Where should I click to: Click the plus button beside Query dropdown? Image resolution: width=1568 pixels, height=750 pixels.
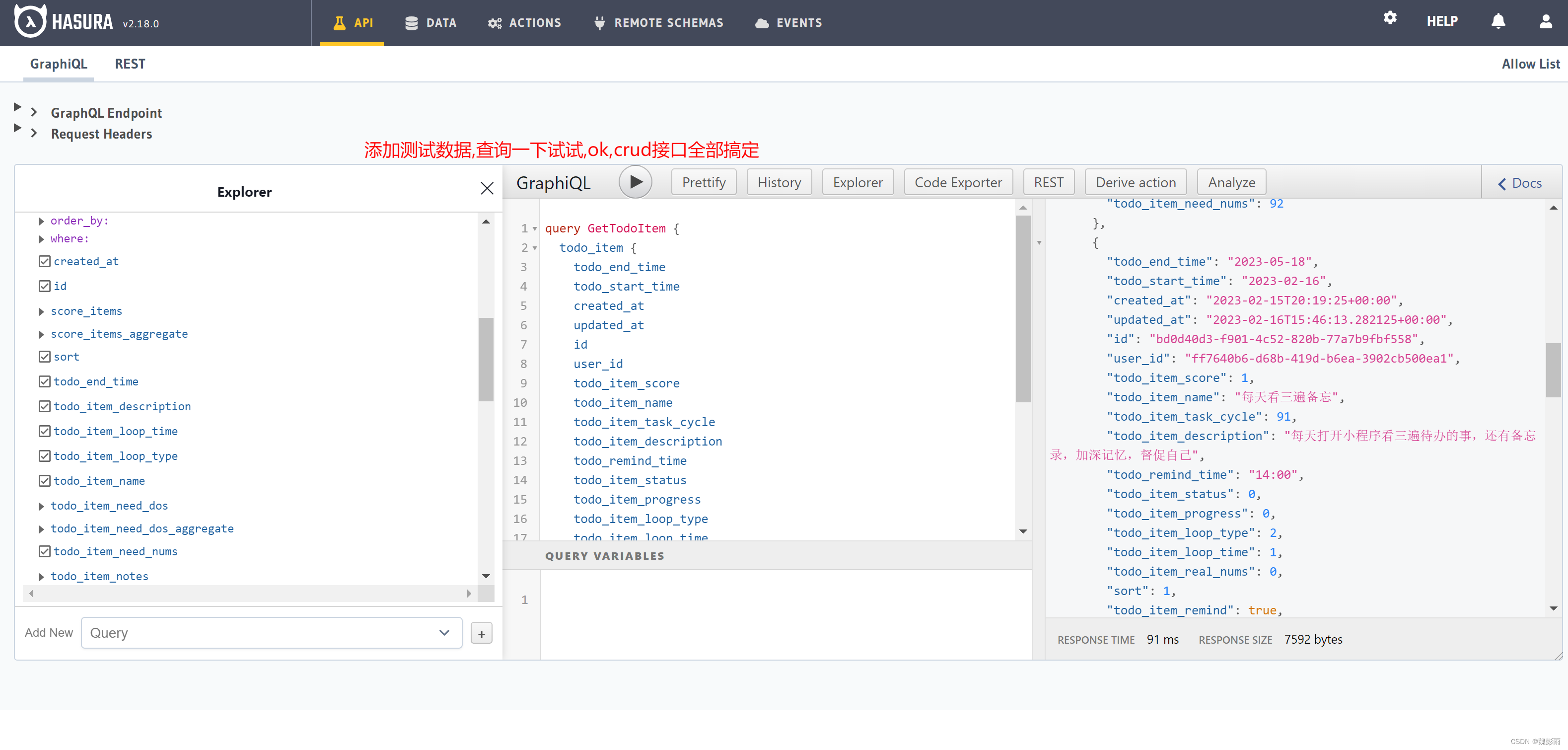[481, 634]
